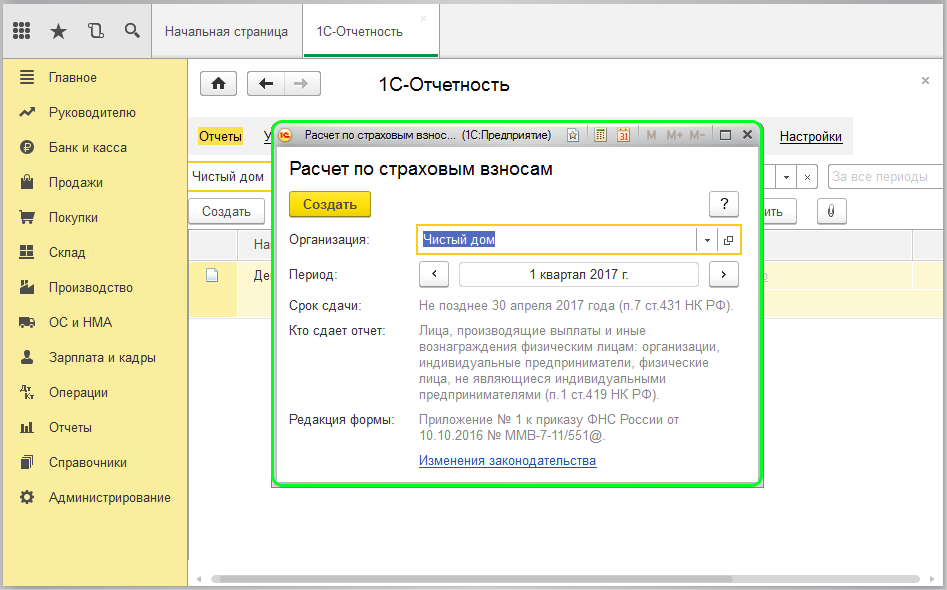The width and height of the screenshot is (947, 590).
Task: Click the Организация field Чистый дом
Action: [556, 240]
